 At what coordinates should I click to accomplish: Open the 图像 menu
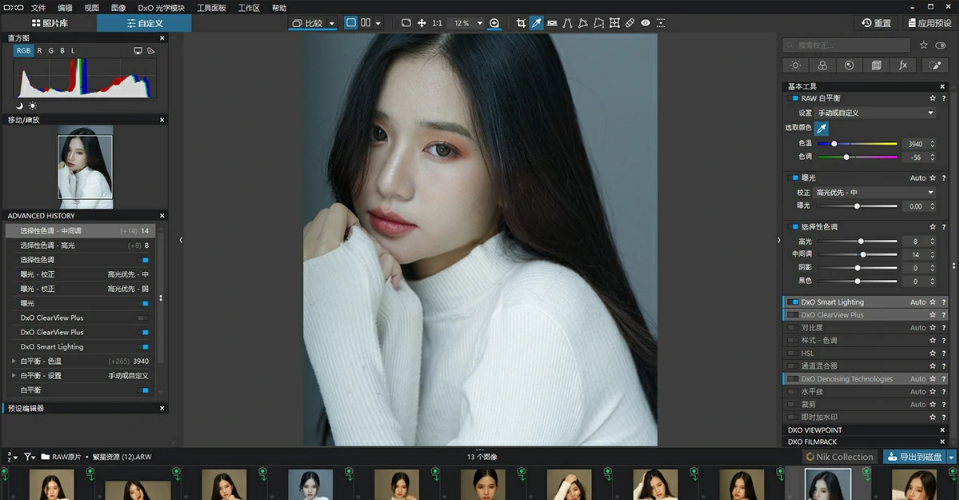[x=119, y=8]
